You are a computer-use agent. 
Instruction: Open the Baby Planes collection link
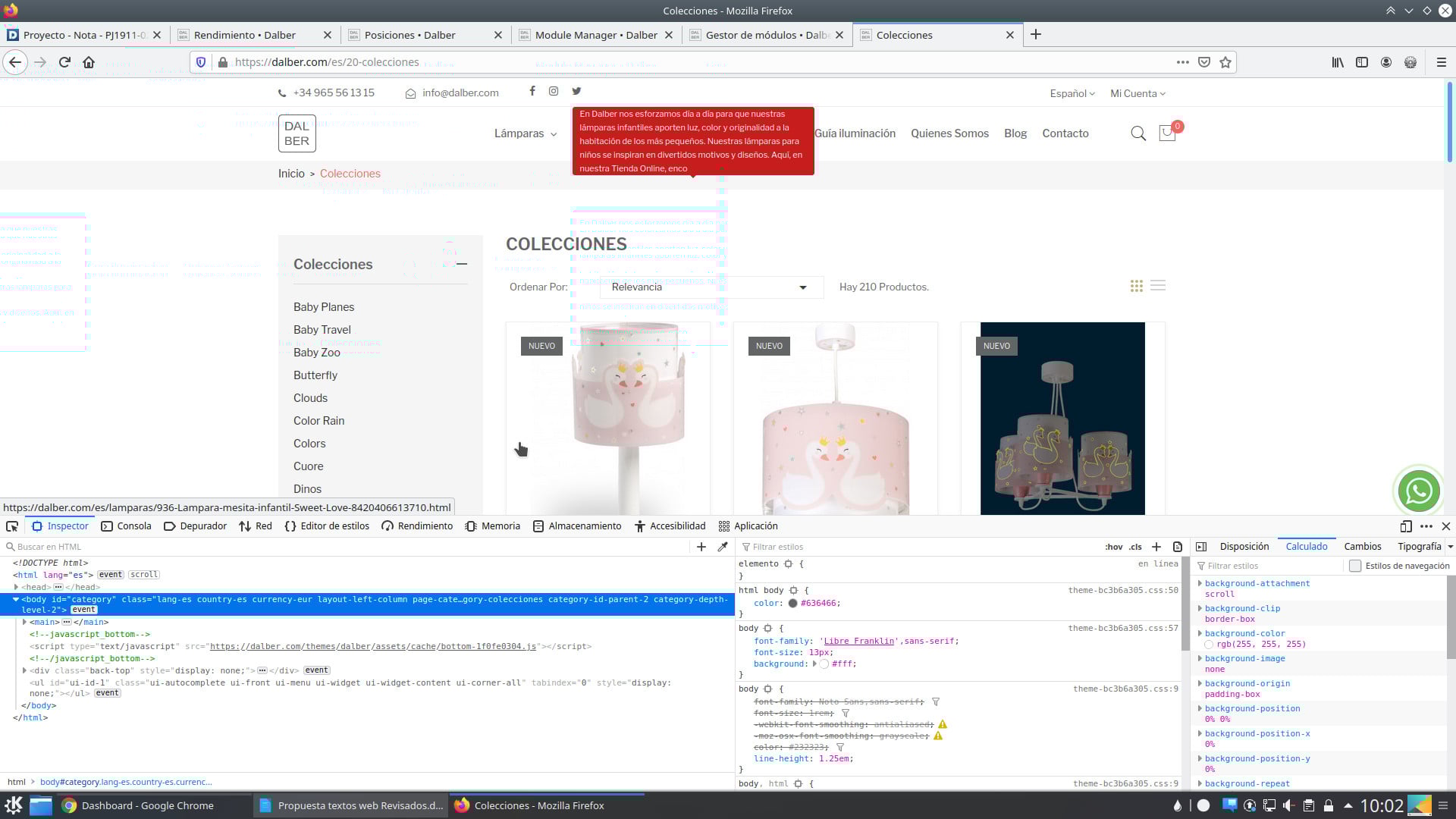(x=324, y=307)
